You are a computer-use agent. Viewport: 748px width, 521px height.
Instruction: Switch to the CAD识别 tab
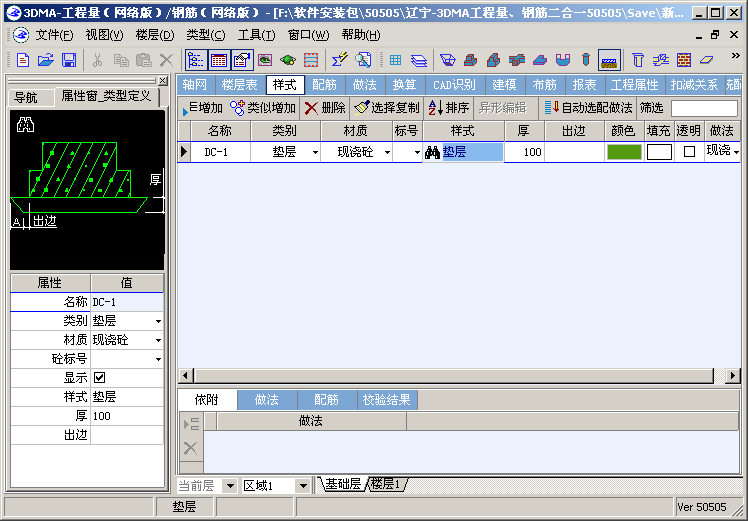(455, 85)
